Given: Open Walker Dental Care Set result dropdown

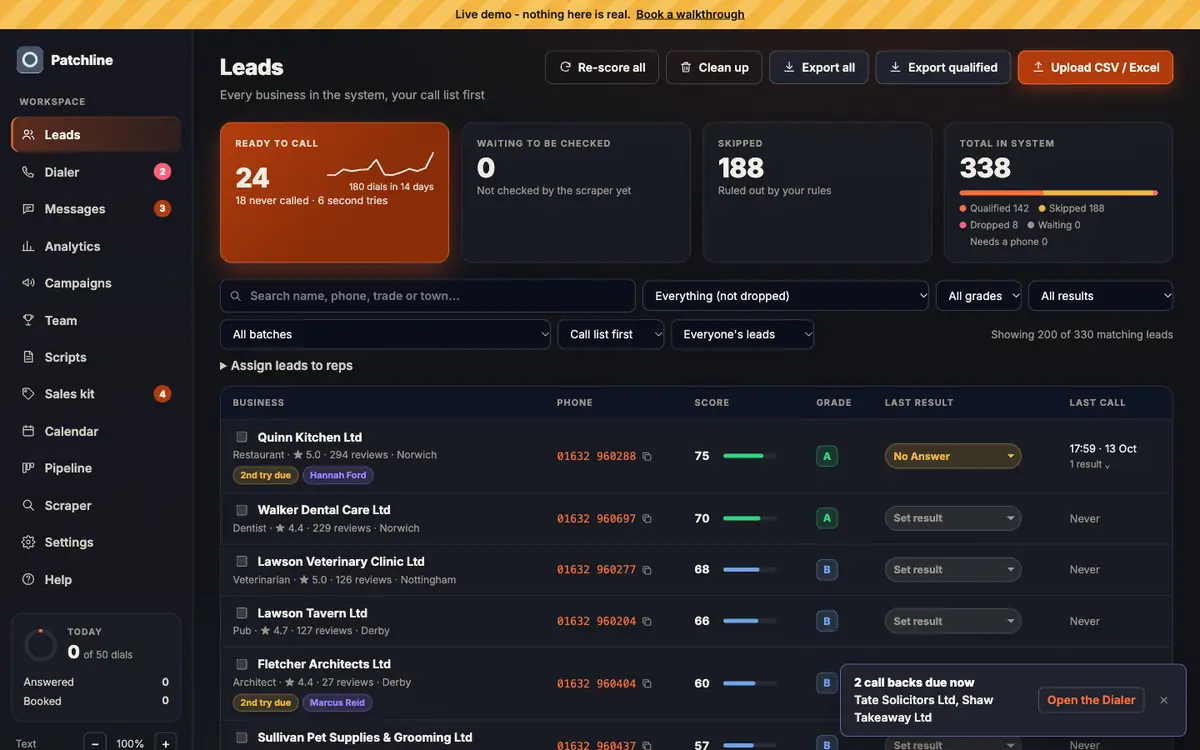Looking at the screenshot, I should pyautogui.click(x=953, y=518).
